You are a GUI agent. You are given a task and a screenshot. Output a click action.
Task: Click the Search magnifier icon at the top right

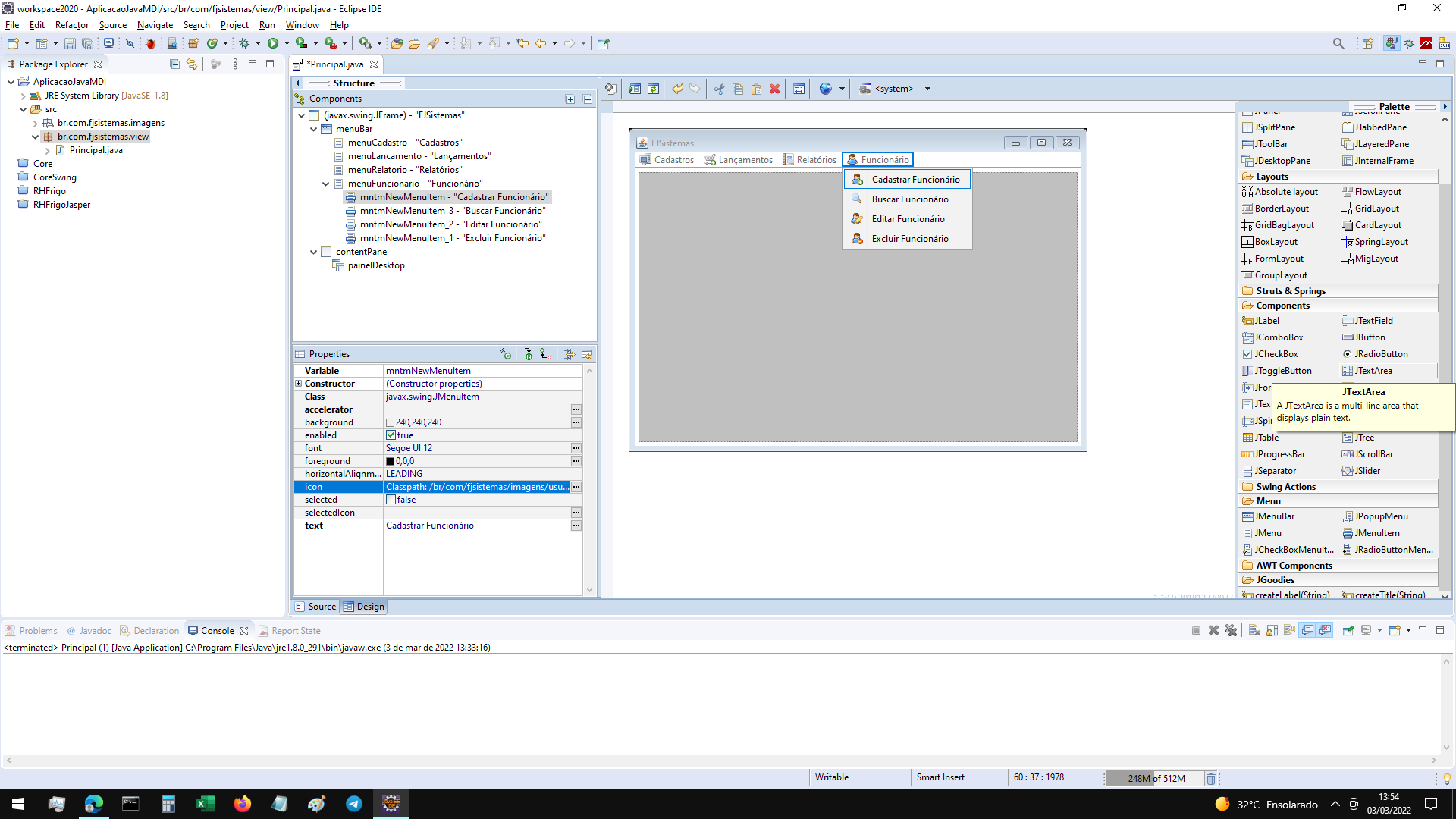(1338, 44)
